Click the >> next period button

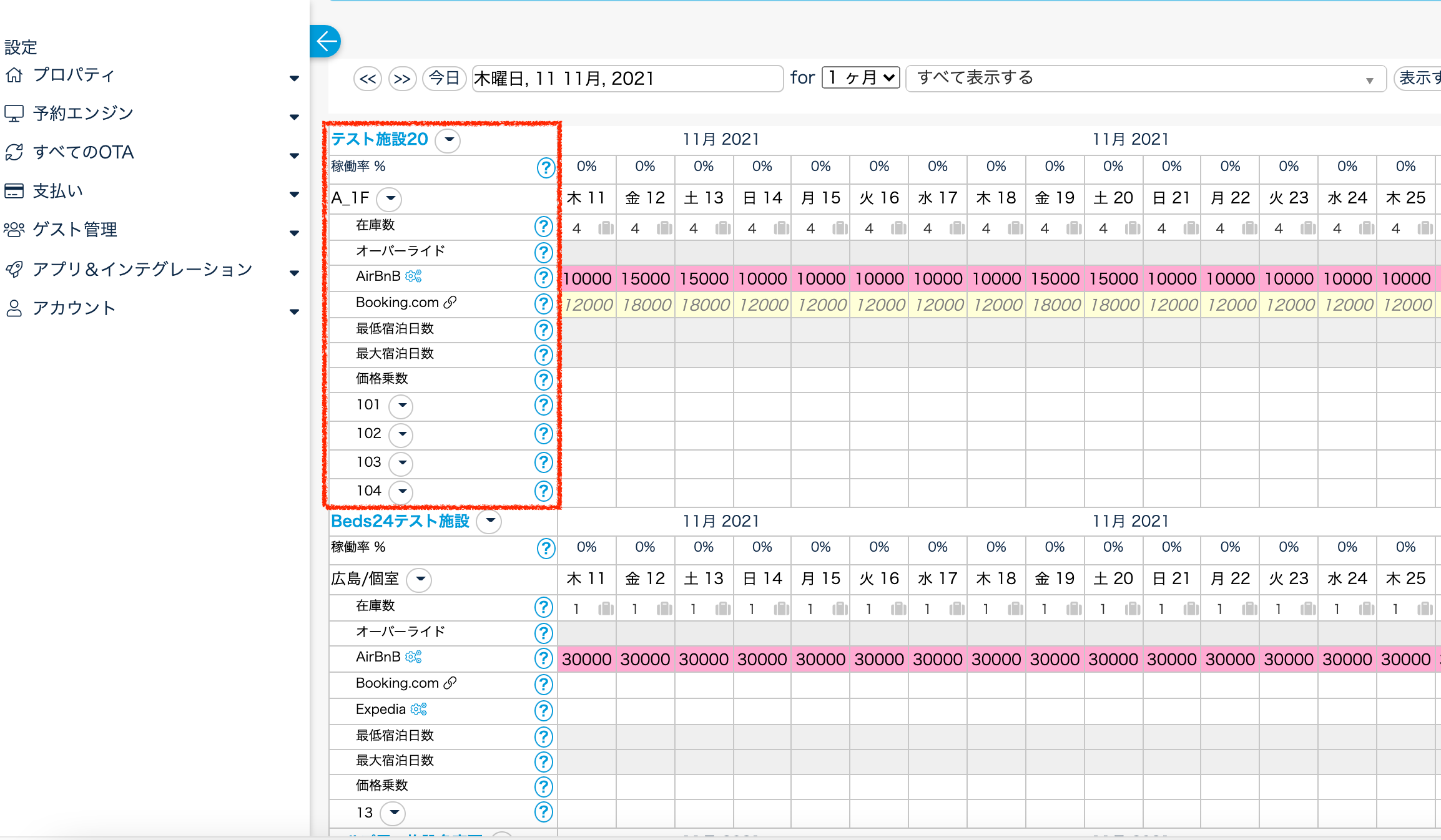(402, 79)
